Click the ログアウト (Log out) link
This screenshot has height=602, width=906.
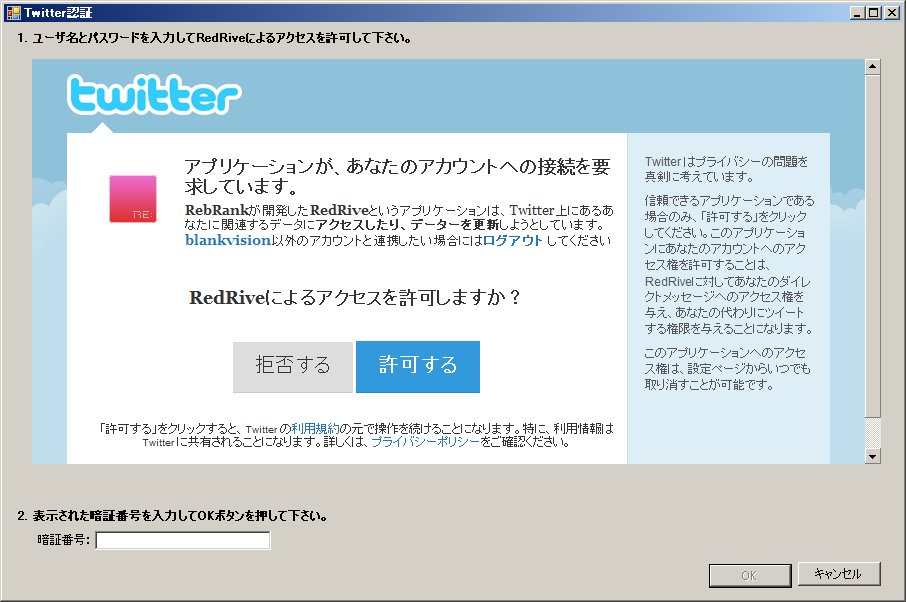pos(513,240)
